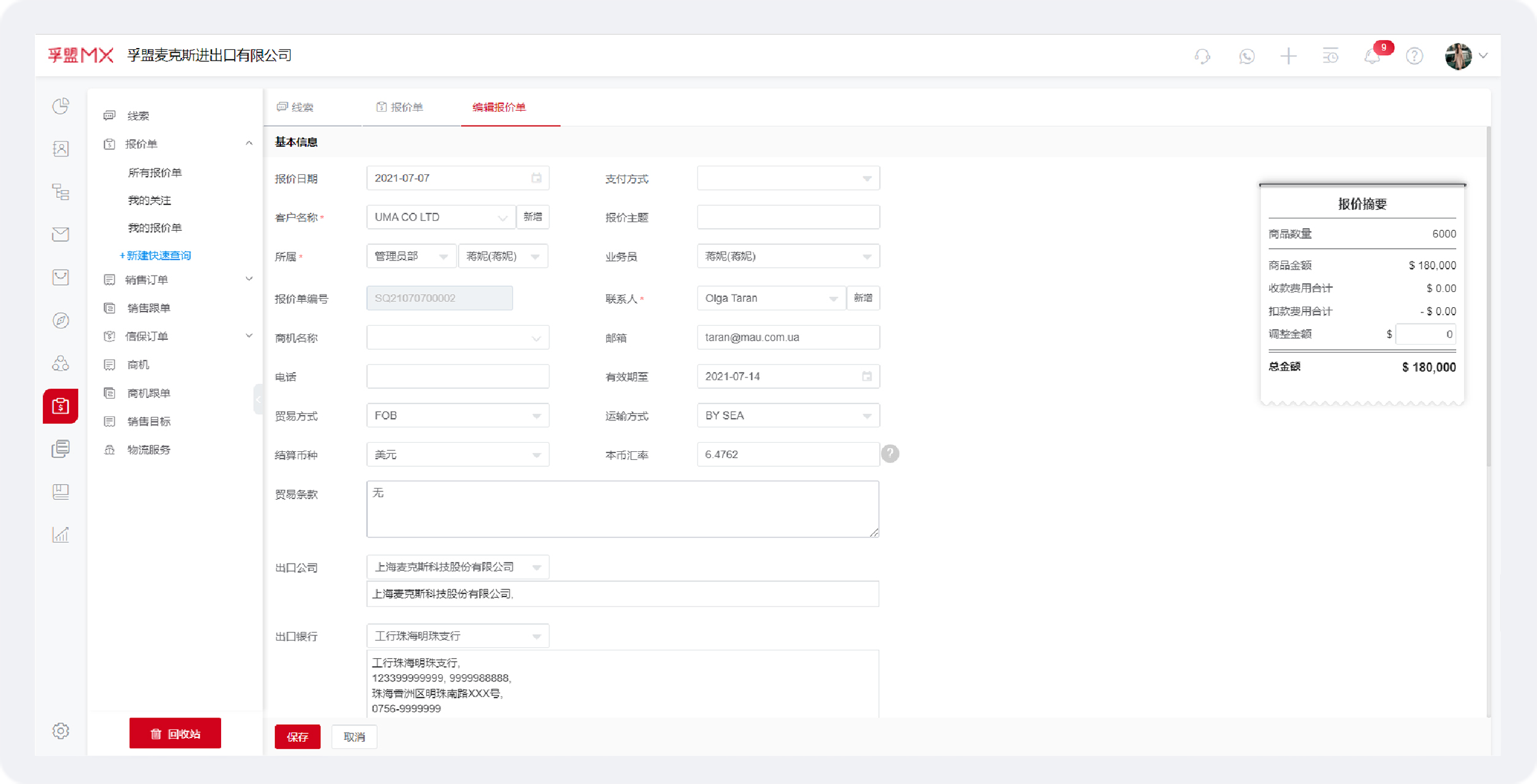Image resolution: width=1537 pixels, height=784 pixels.
Task: Click 新建快速查询 link
Action: pos(155,255)
